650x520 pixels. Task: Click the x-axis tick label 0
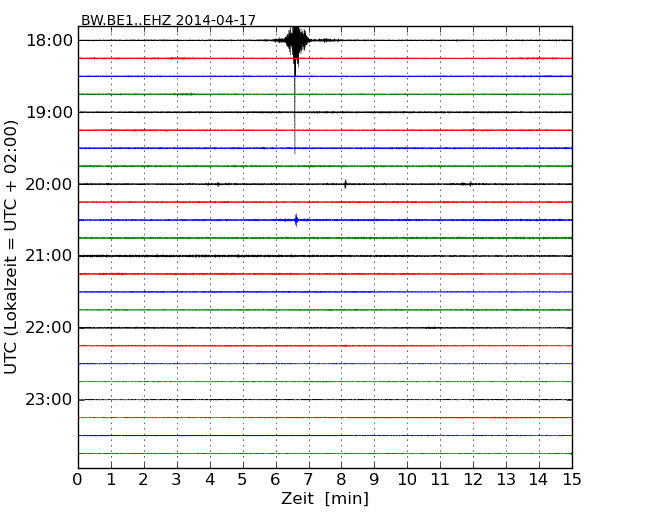pos(78,479)
